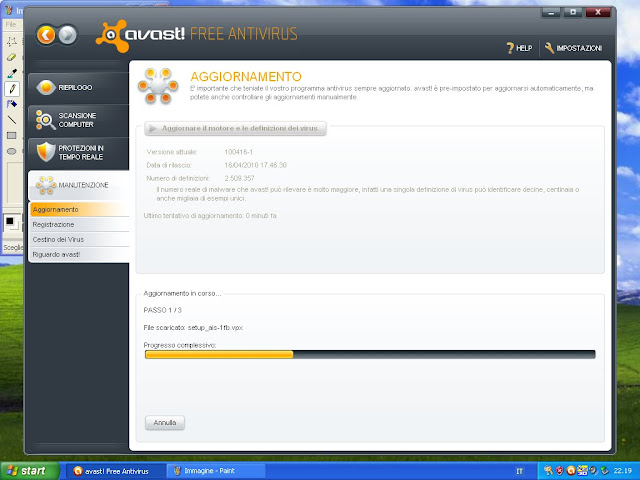Click the release date 16/04/2010 value

click(256, 165)
